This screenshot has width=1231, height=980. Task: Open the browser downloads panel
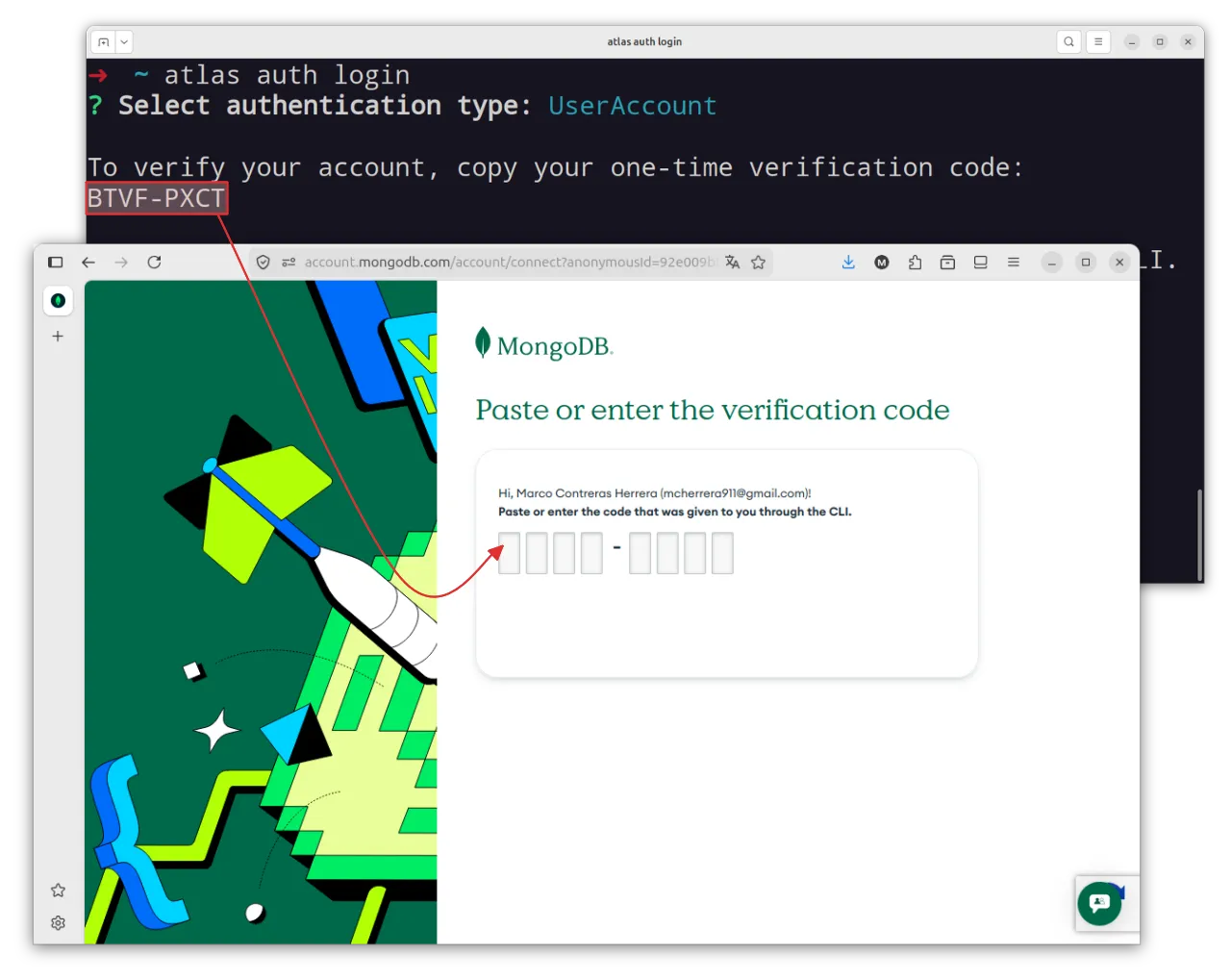coord(848,263)
